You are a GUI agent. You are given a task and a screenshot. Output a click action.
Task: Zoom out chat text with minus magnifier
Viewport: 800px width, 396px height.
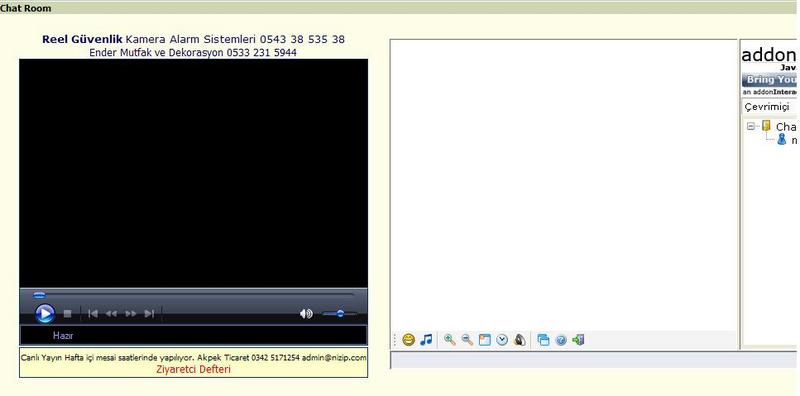467,340
